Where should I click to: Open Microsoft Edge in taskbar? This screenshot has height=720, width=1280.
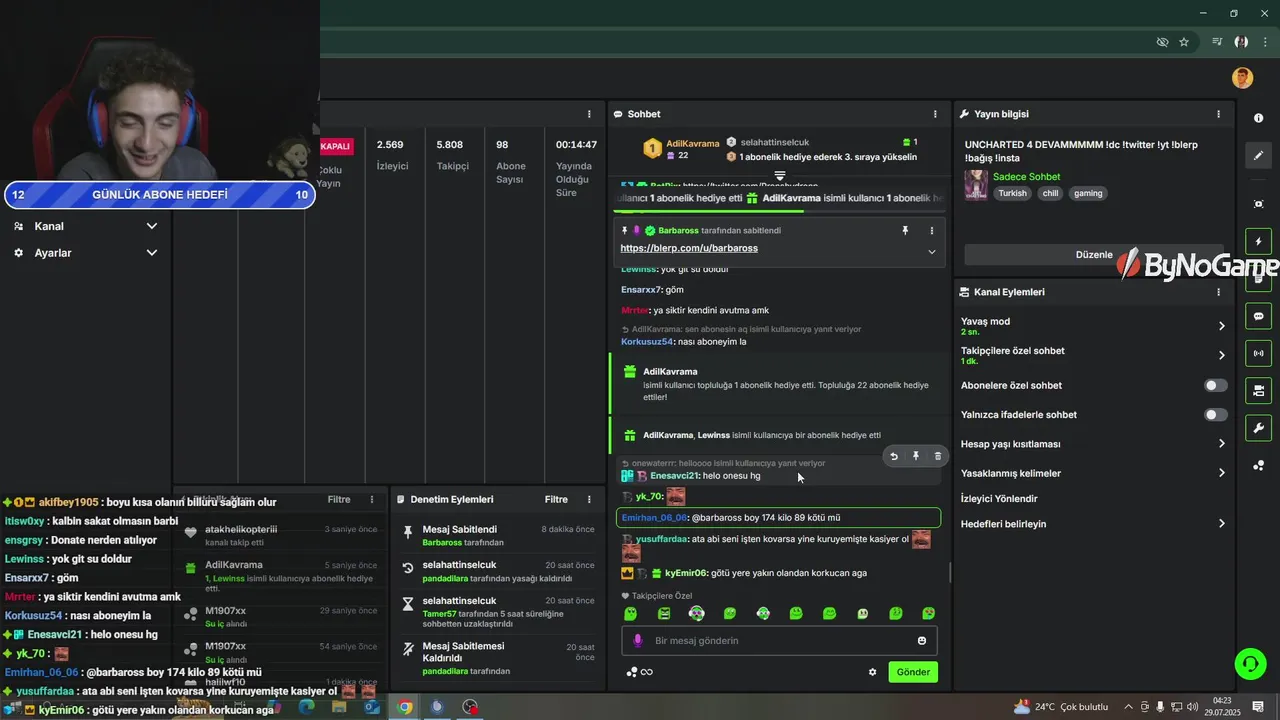coord(306,707)
